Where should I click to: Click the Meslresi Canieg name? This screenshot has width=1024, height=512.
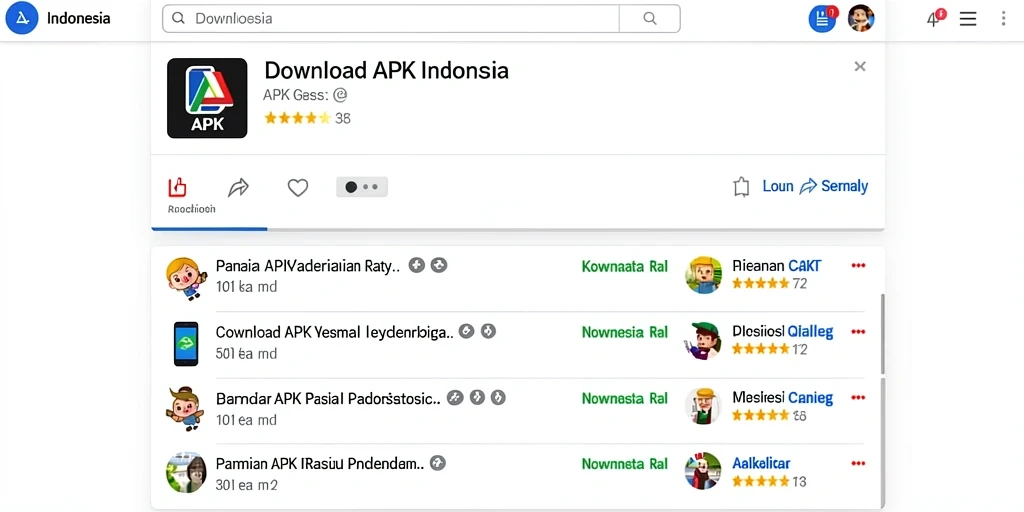click(x=782, y=397)
